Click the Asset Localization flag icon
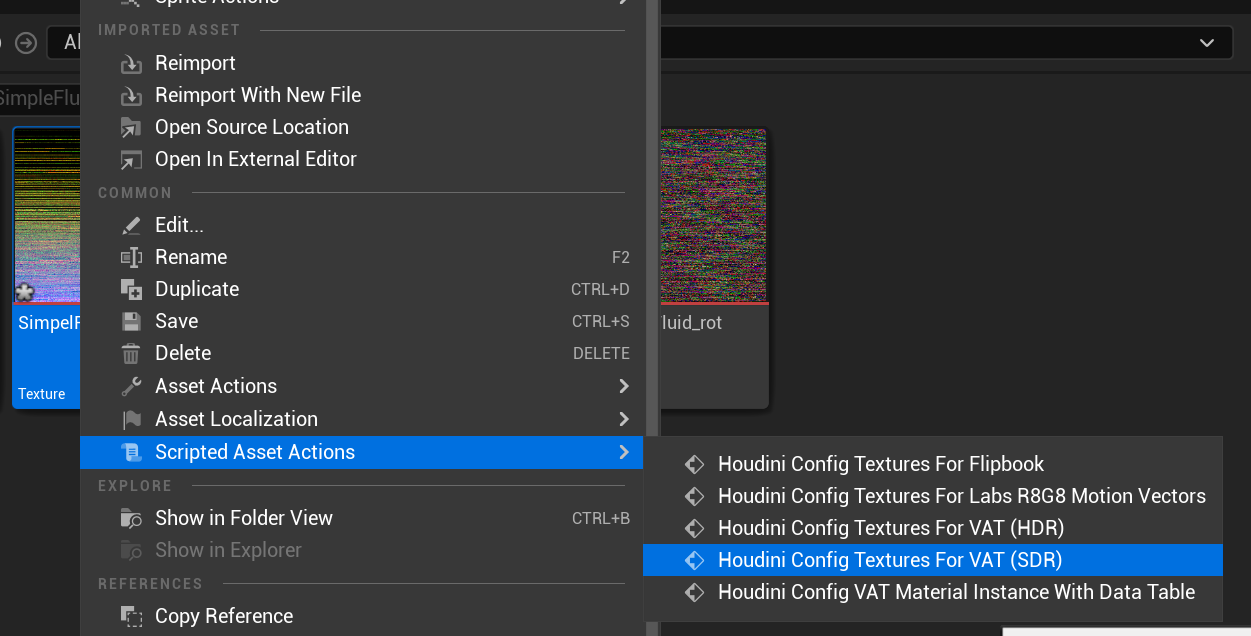 pyautogui.click(x=131, y=420)
